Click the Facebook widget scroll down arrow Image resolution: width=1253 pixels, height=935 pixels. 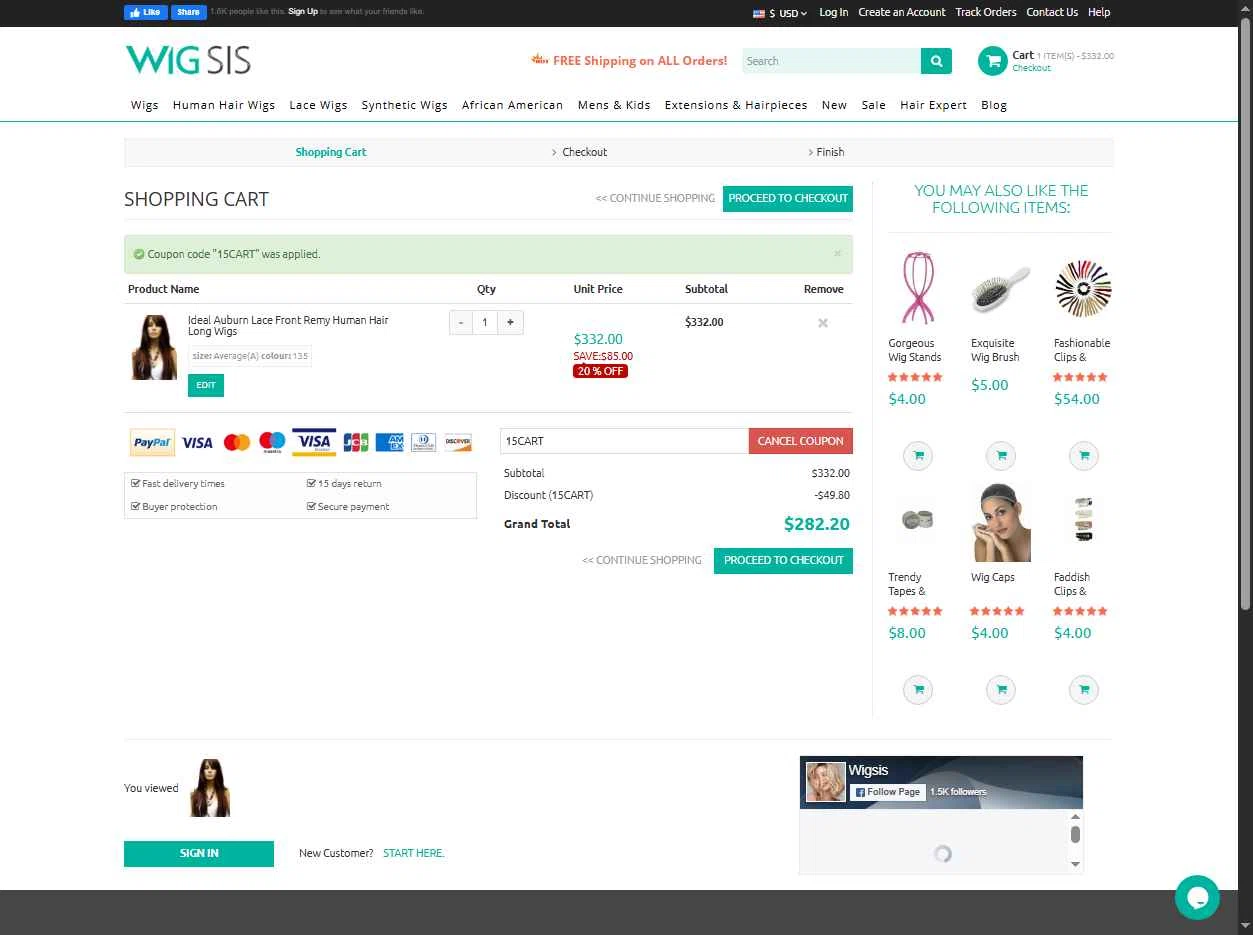(1076, 864)
